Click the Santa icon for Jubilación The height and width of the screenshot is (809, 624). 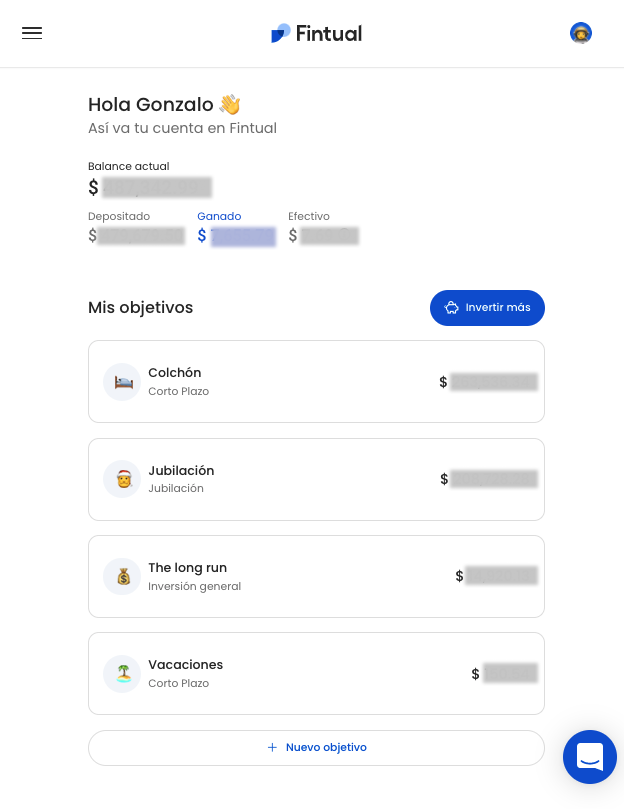[122, 479]
